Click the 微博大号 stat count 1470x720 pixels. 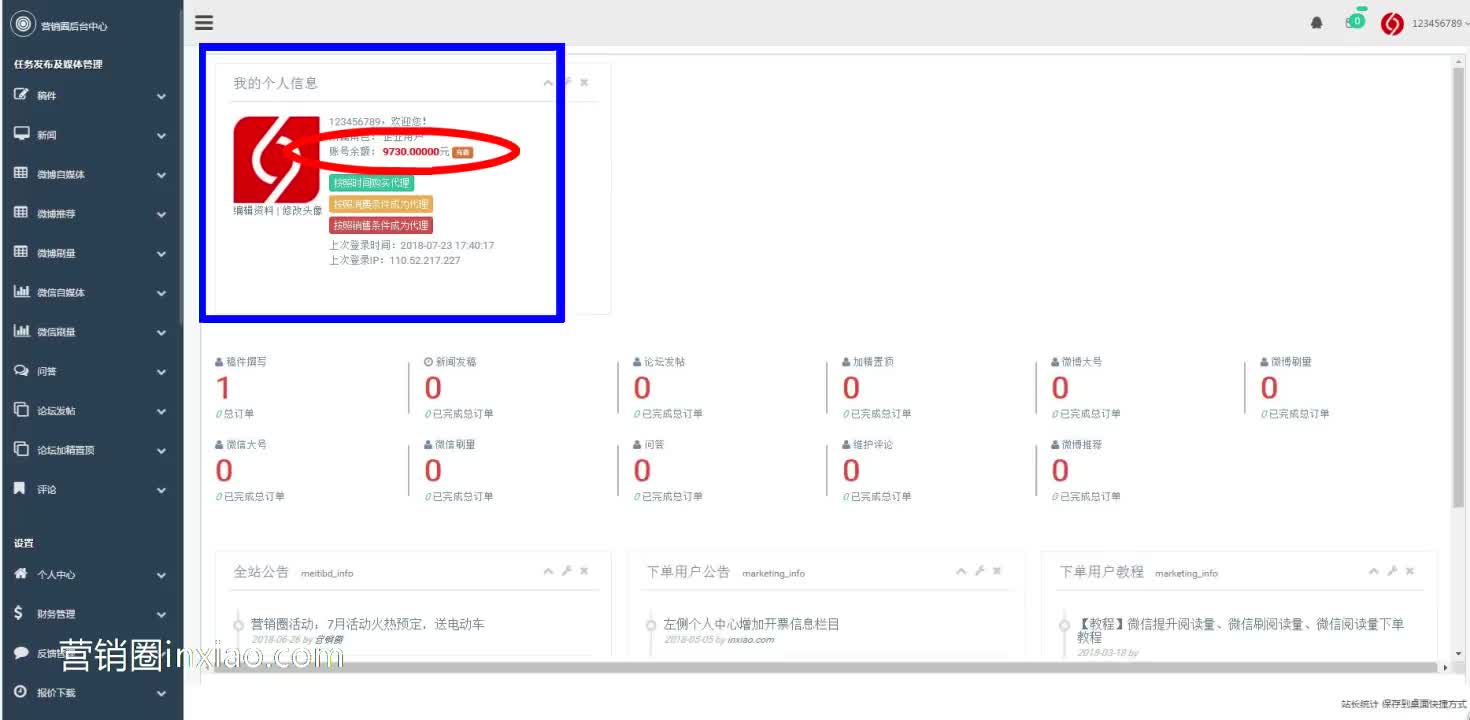click(1060, 388)
